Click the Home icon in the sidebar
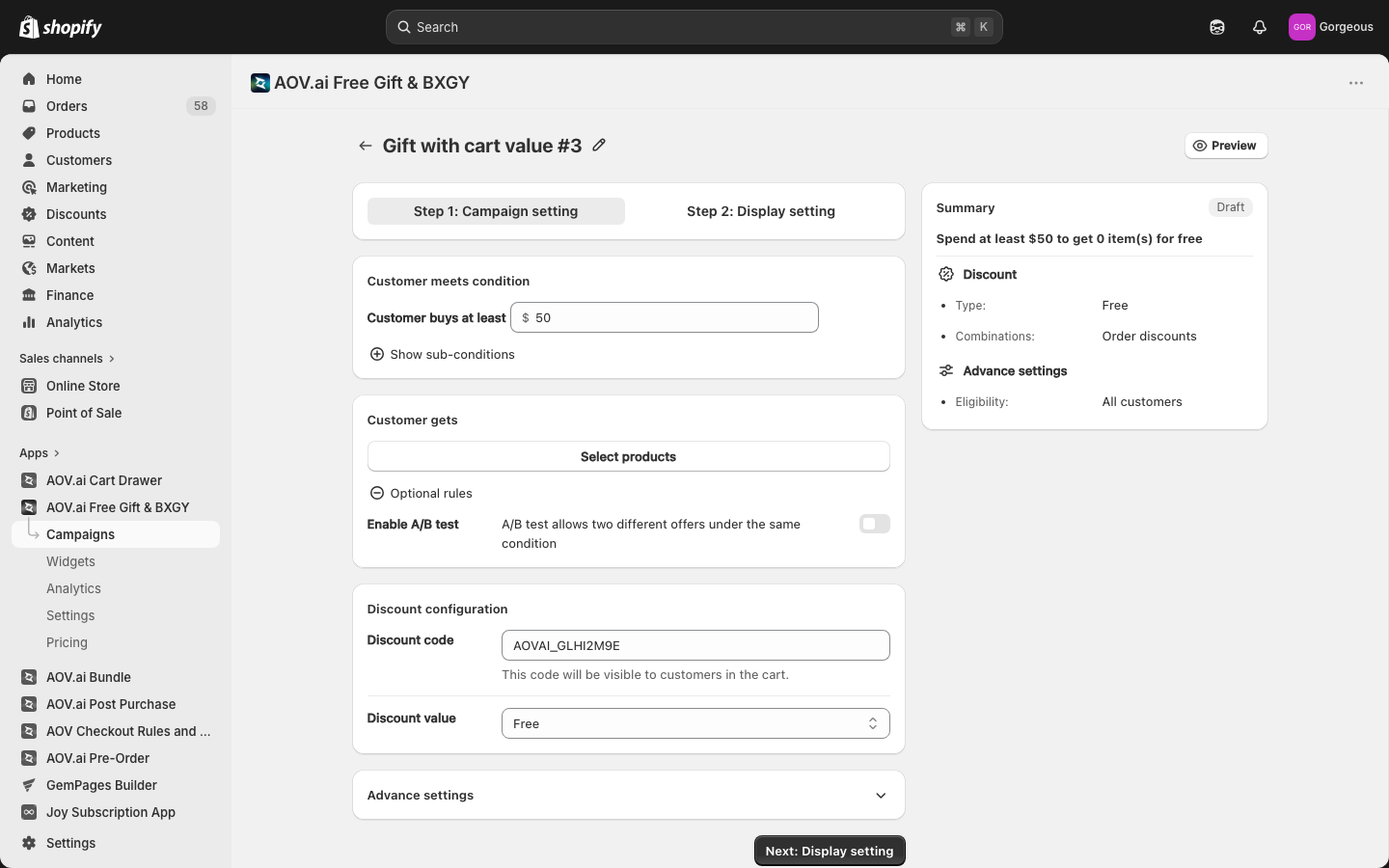 (x=29, y=79)
